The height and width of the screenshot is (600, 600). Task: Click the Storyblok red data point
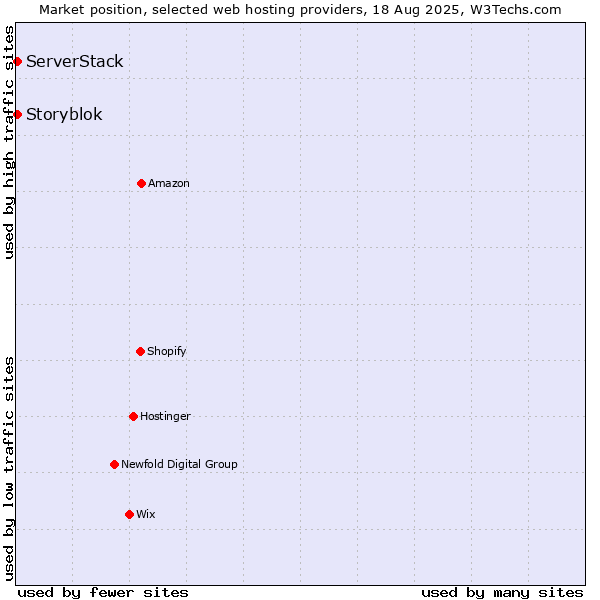coord(17,114)
